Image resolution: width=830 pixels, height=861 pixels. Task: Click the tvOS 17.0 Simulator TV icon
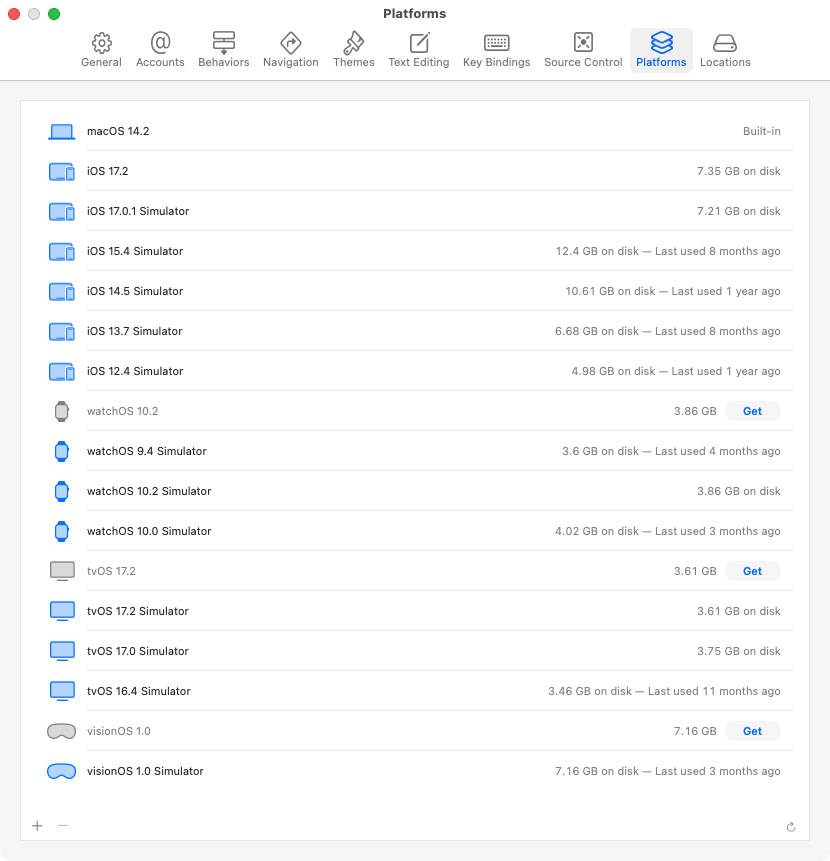pyautogui.click(x=62, y=651)
